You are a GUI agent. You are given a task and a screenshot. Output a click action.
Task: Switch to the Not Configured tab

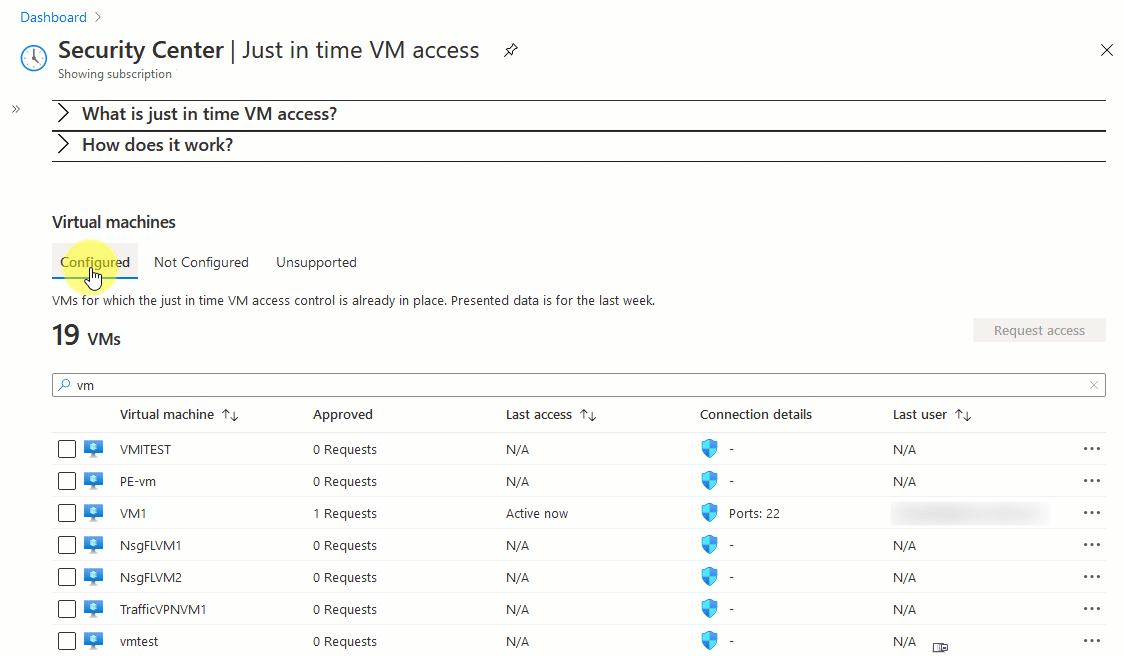201,262
